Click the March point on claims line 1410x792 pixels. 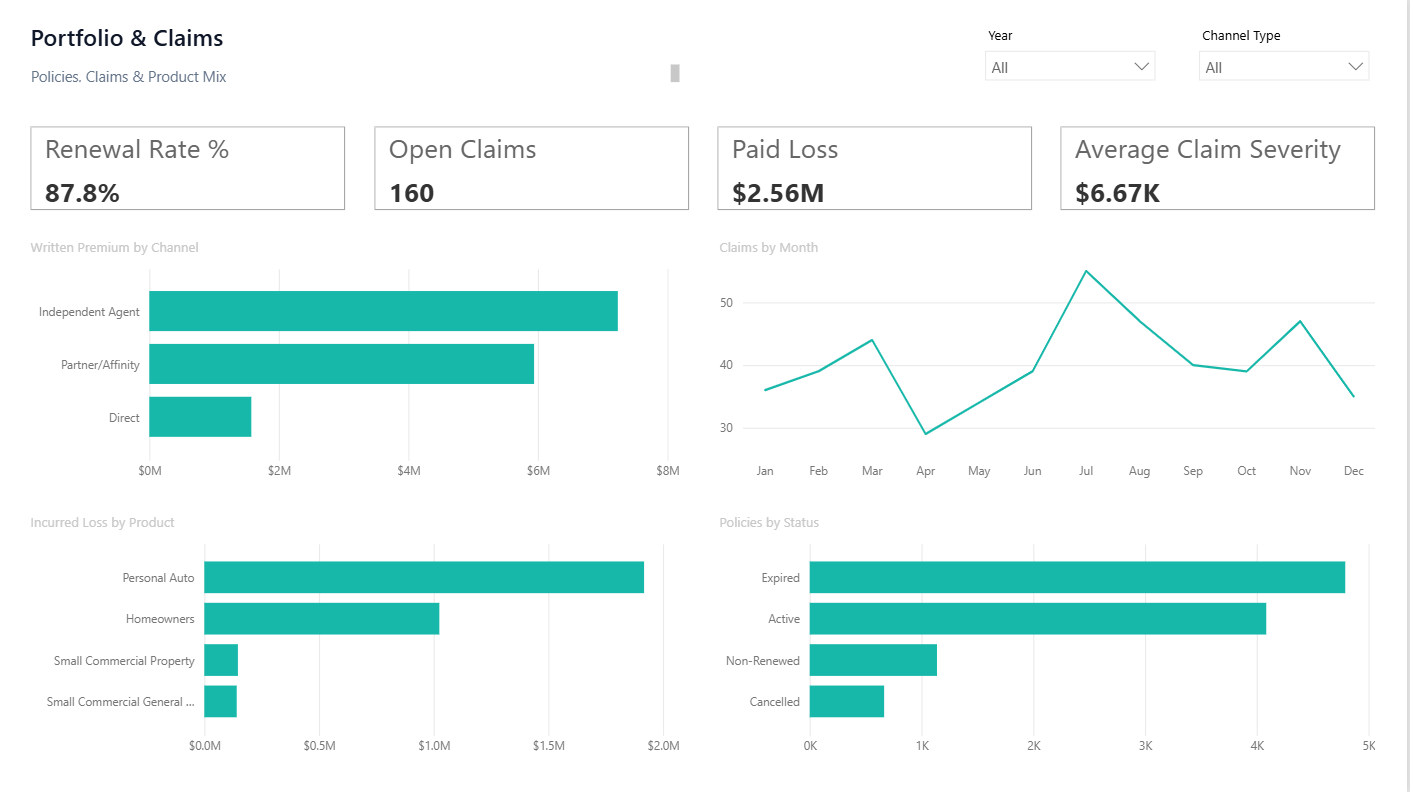pyautogui.click(x=872, y=340)
